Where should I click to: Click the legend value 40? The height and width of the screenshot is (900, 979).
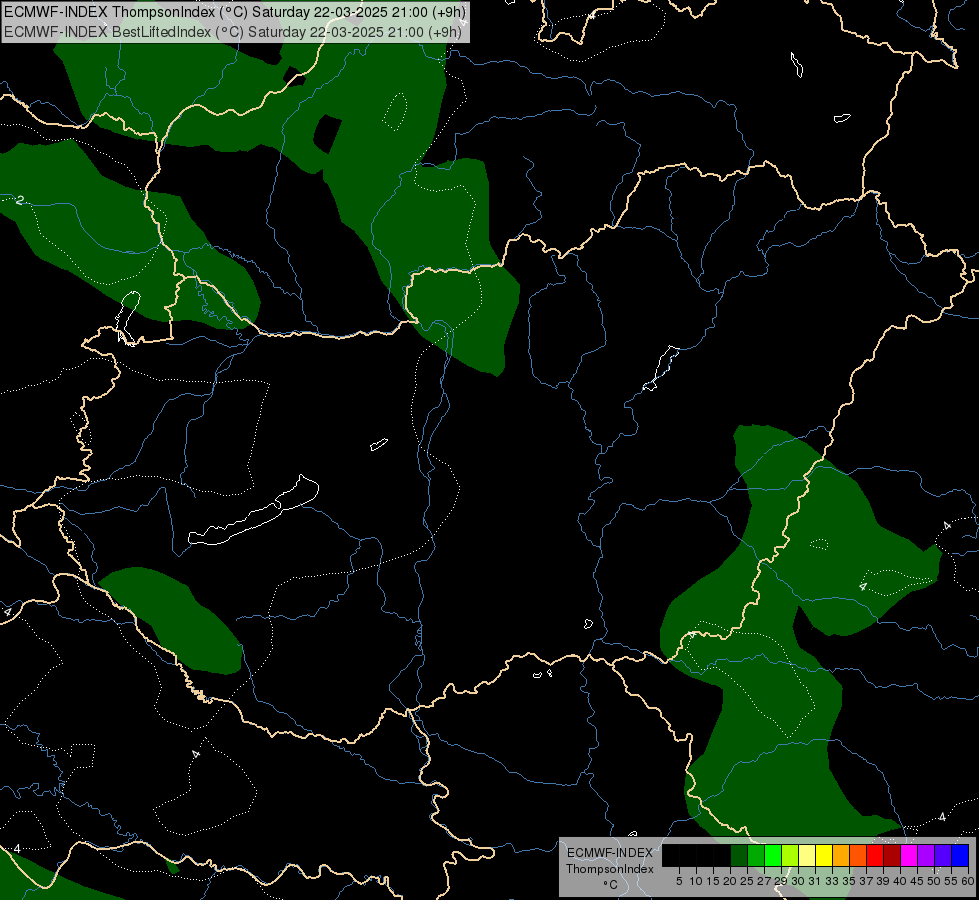tap(900, 881)
